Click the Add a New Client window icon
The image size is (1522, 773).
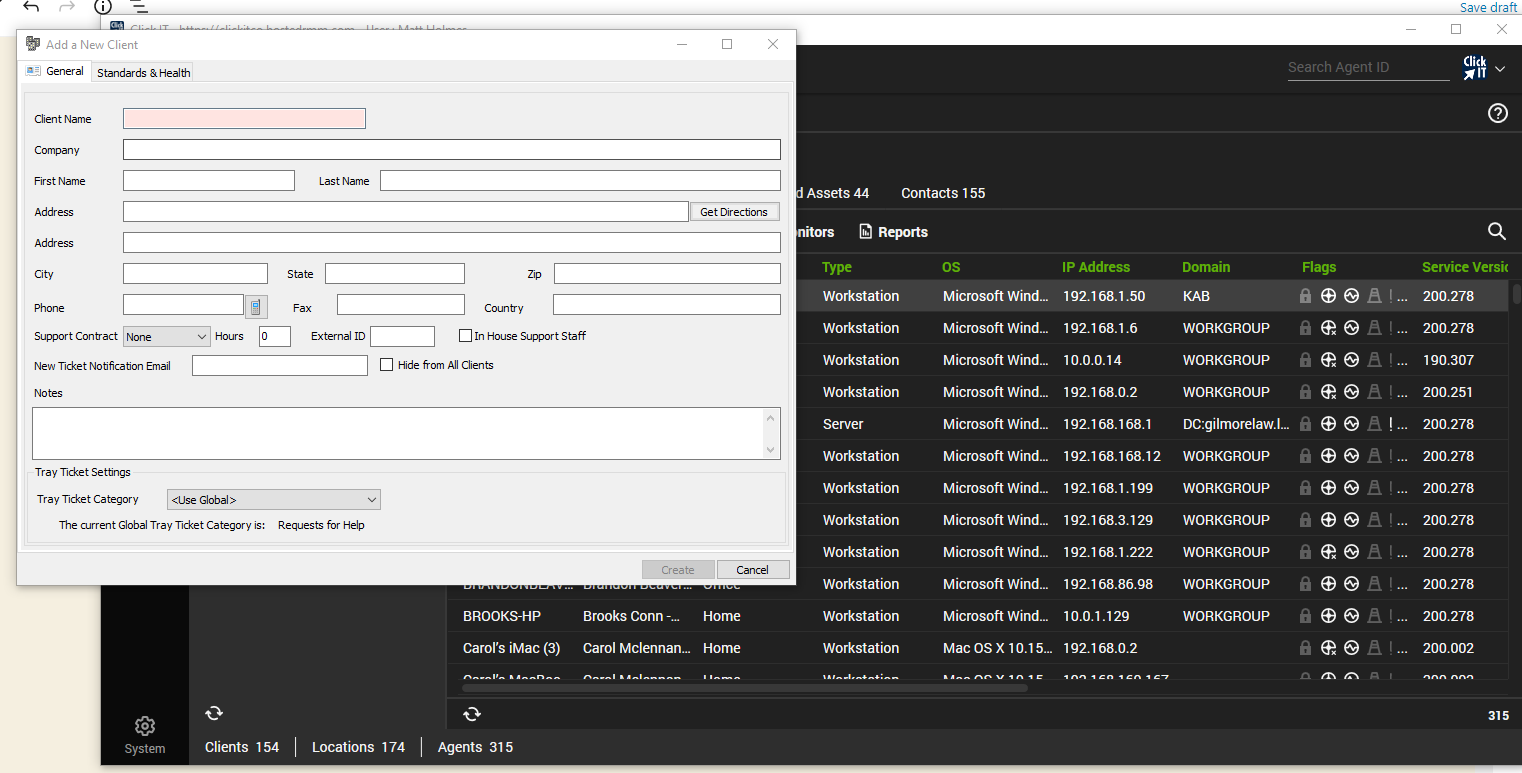(x=33, y=44)
